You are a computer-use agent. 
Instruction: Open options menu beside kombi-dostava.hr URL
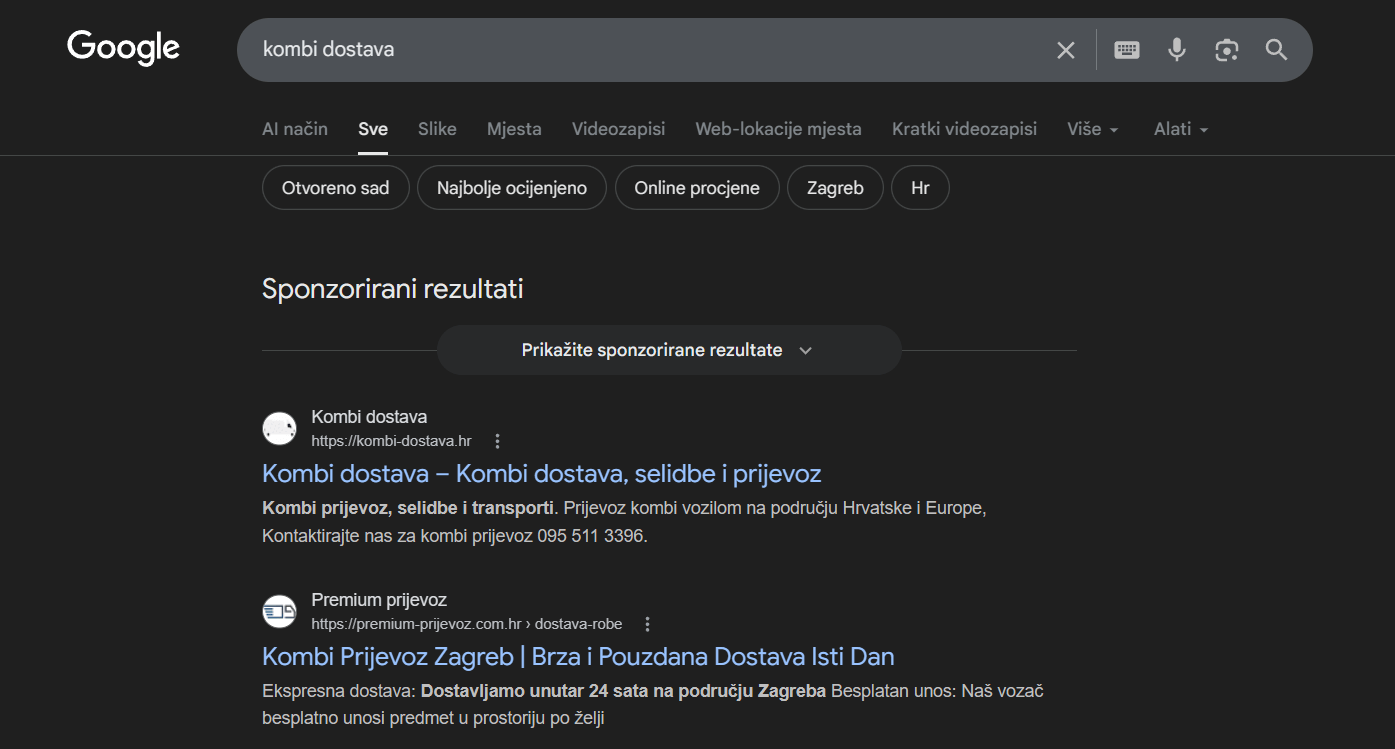coord(498,441)
